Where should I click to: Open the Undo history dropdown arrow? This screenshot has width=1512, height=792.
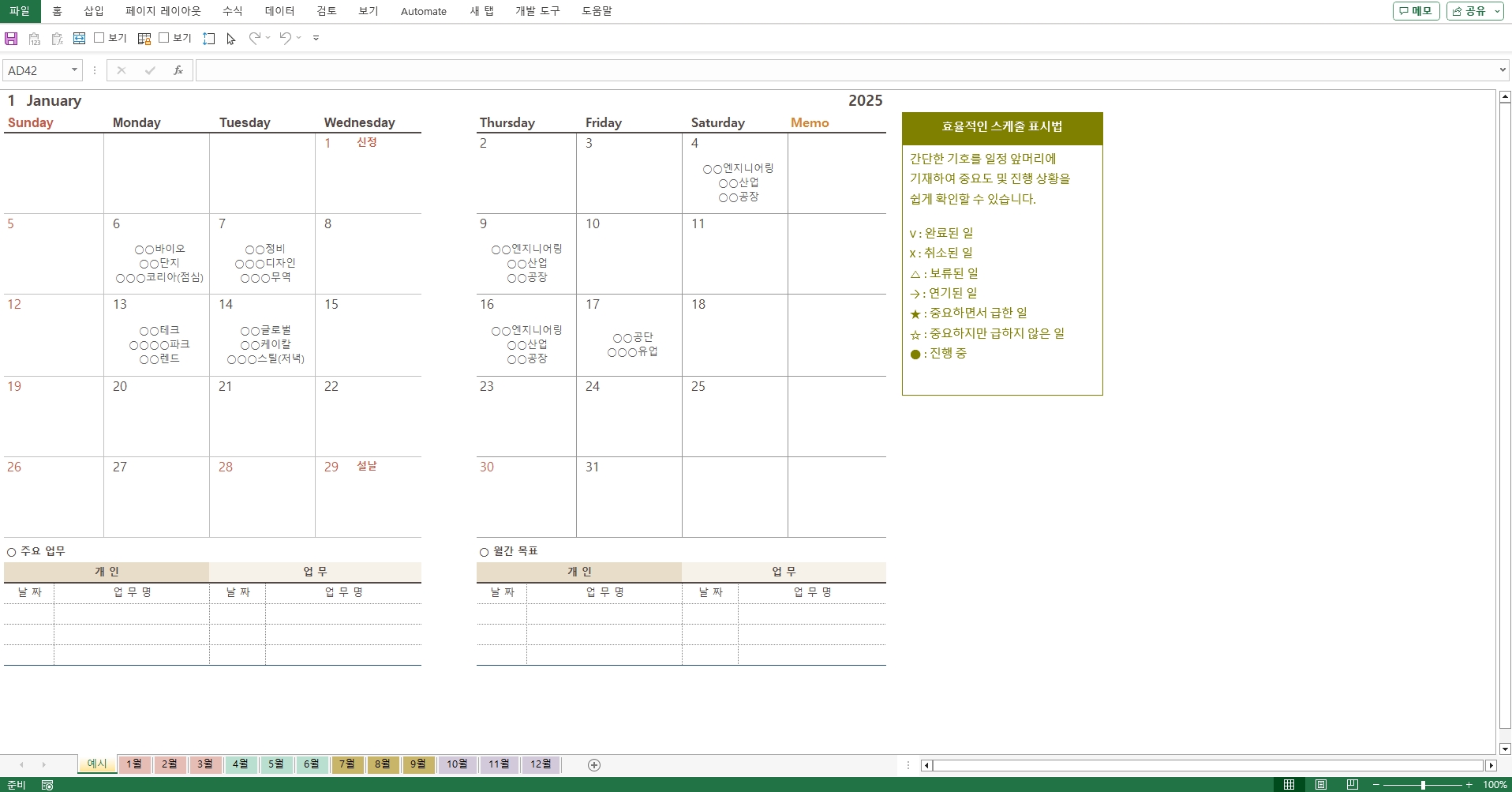pyautogui.click(x=299, y=38)
